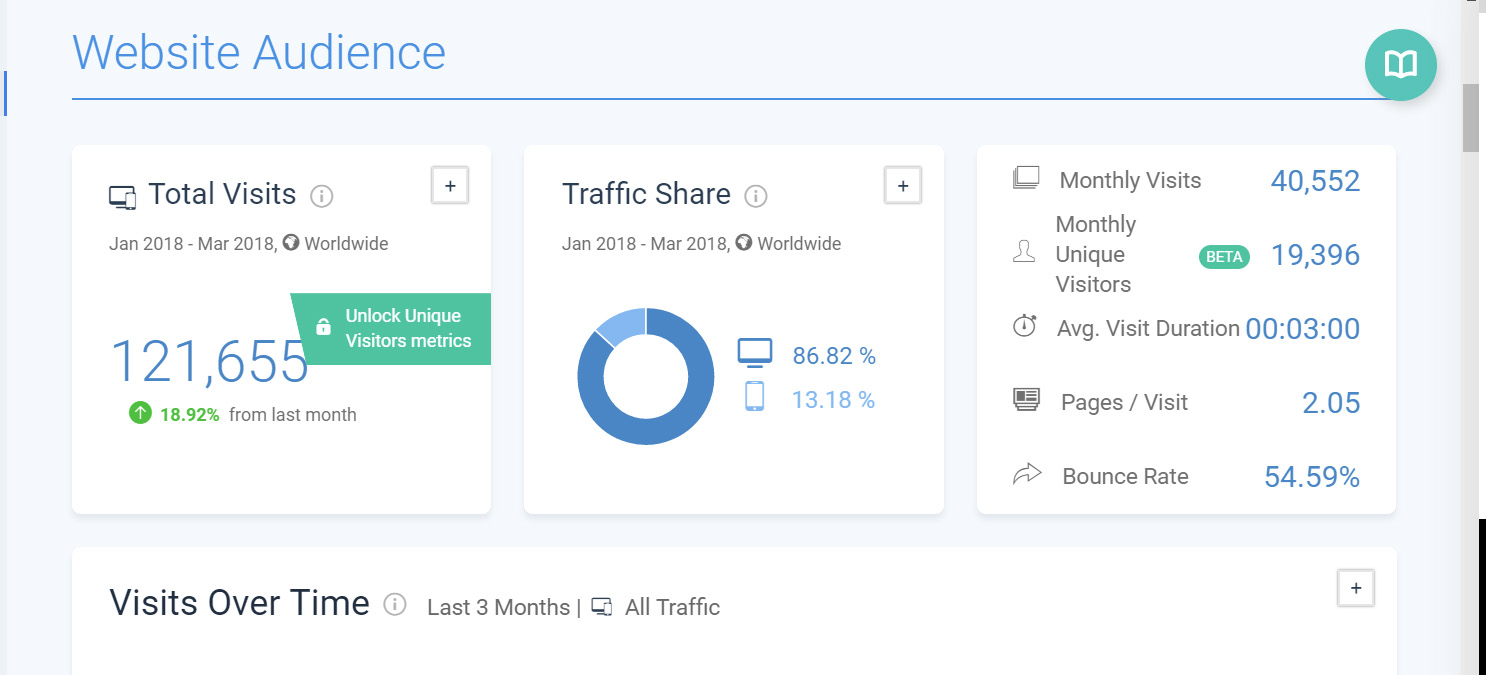Expand the Total Visits card with plus

(450, 186)
